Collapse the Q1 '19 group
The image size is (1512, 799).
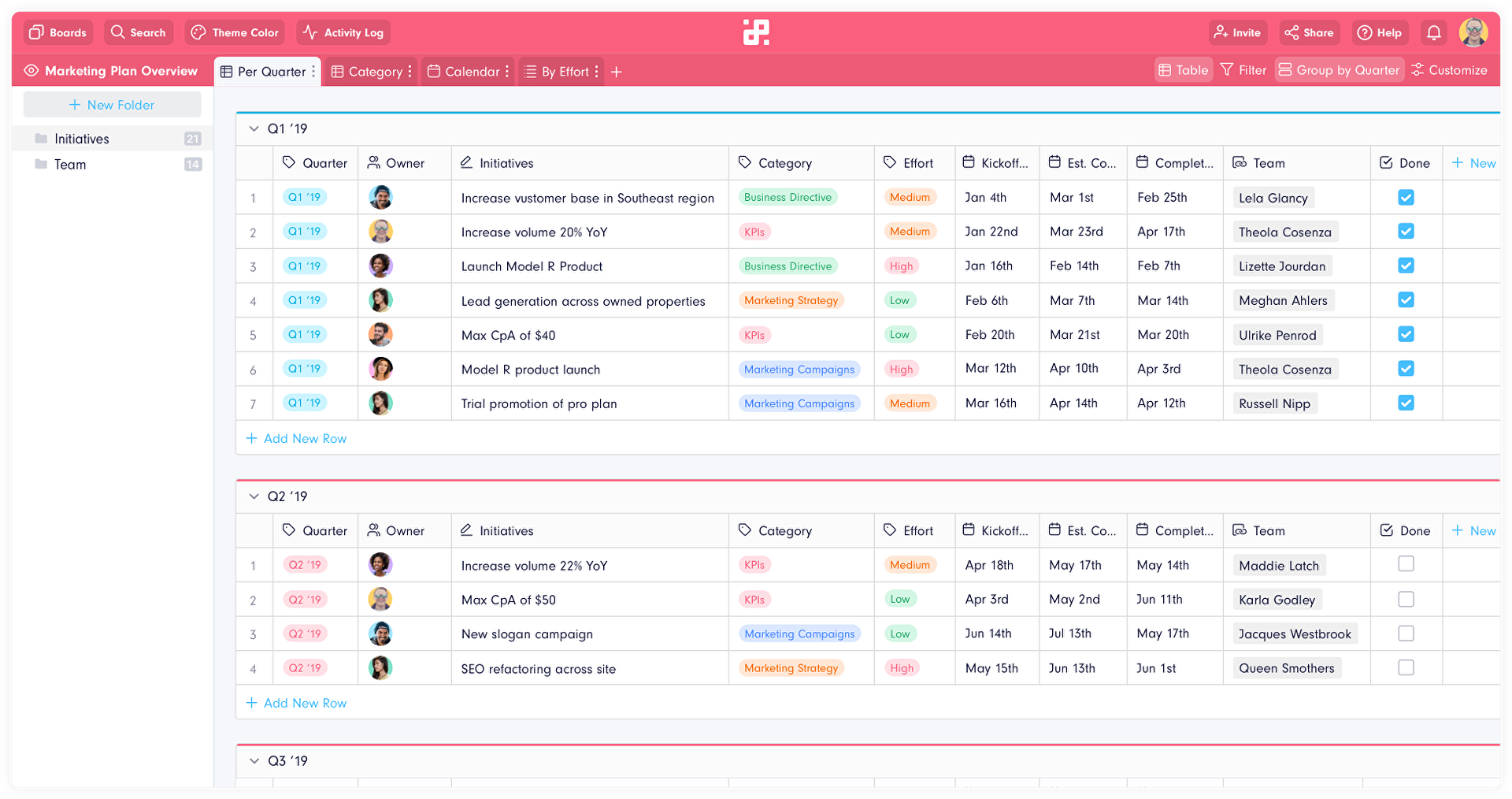254,128
